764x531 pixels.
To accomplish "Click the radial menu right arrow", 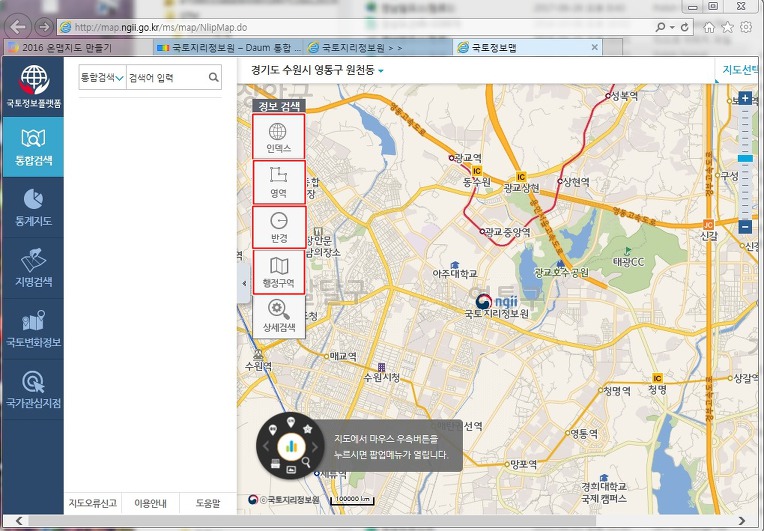I will 315,446.
